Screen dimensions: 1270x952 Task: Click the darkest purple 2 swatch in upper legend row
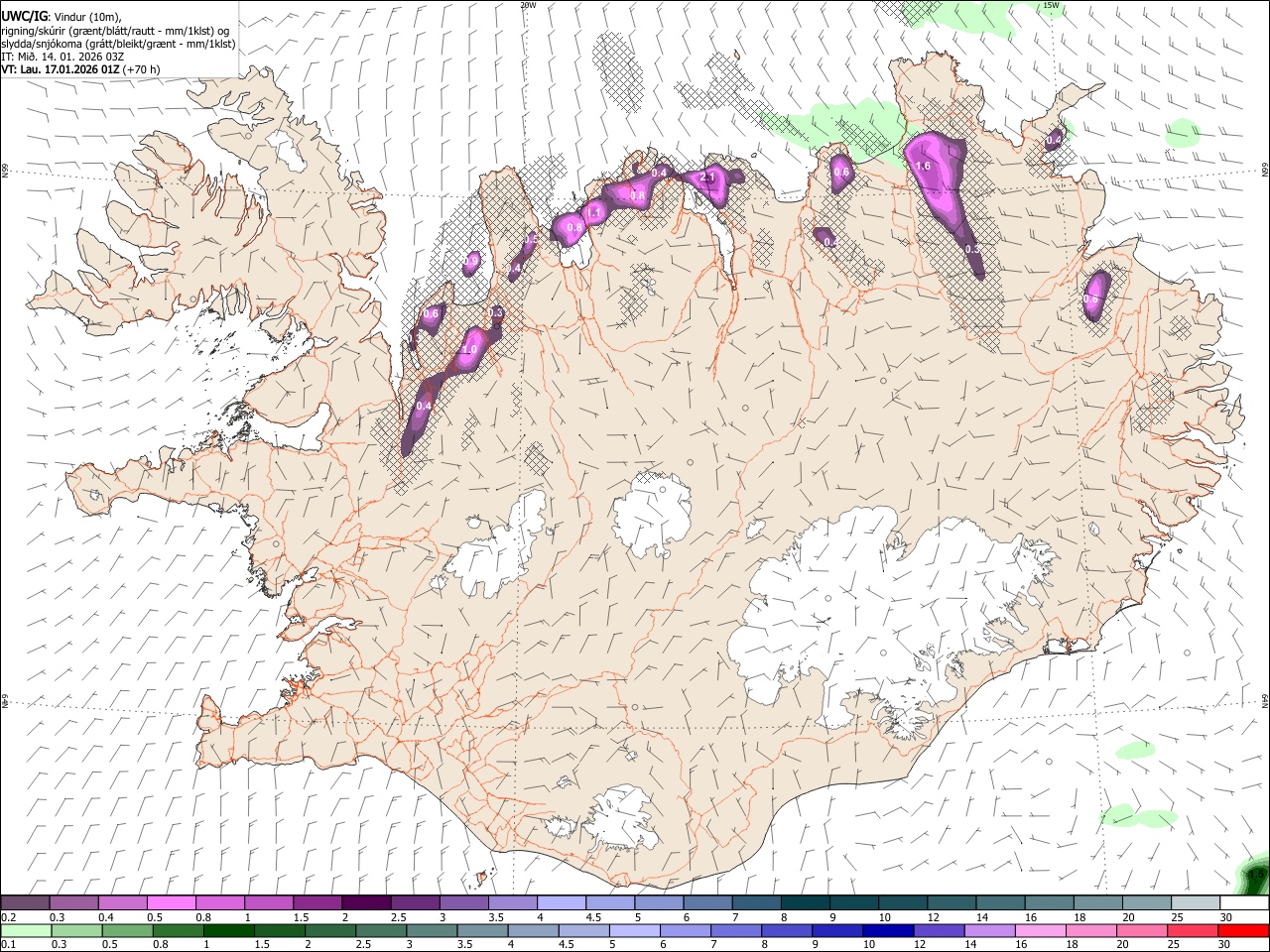[365, 903]
